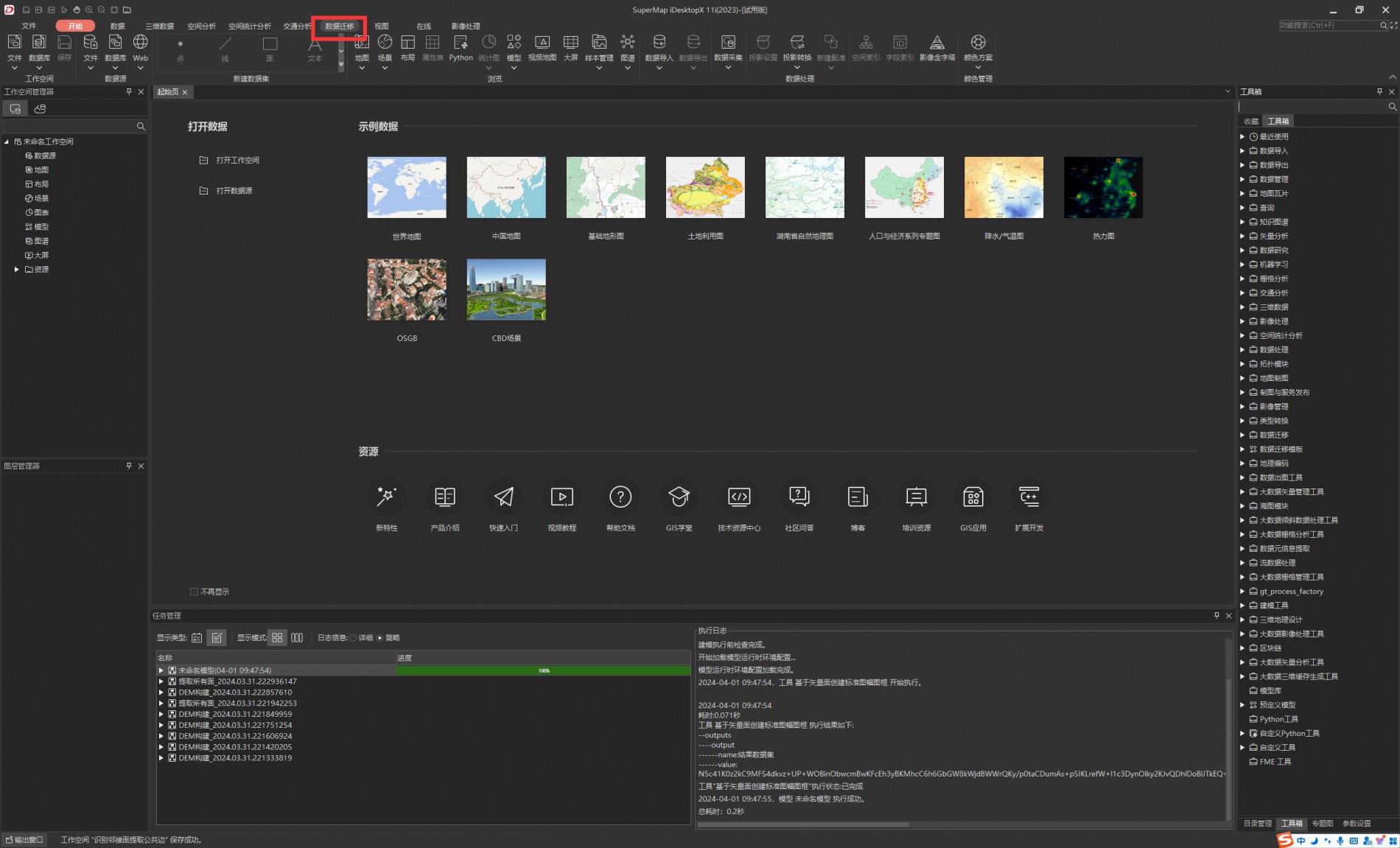The image size is (1400, 848).
Task: Close the 起始页 tab
Action: point(185,92)
